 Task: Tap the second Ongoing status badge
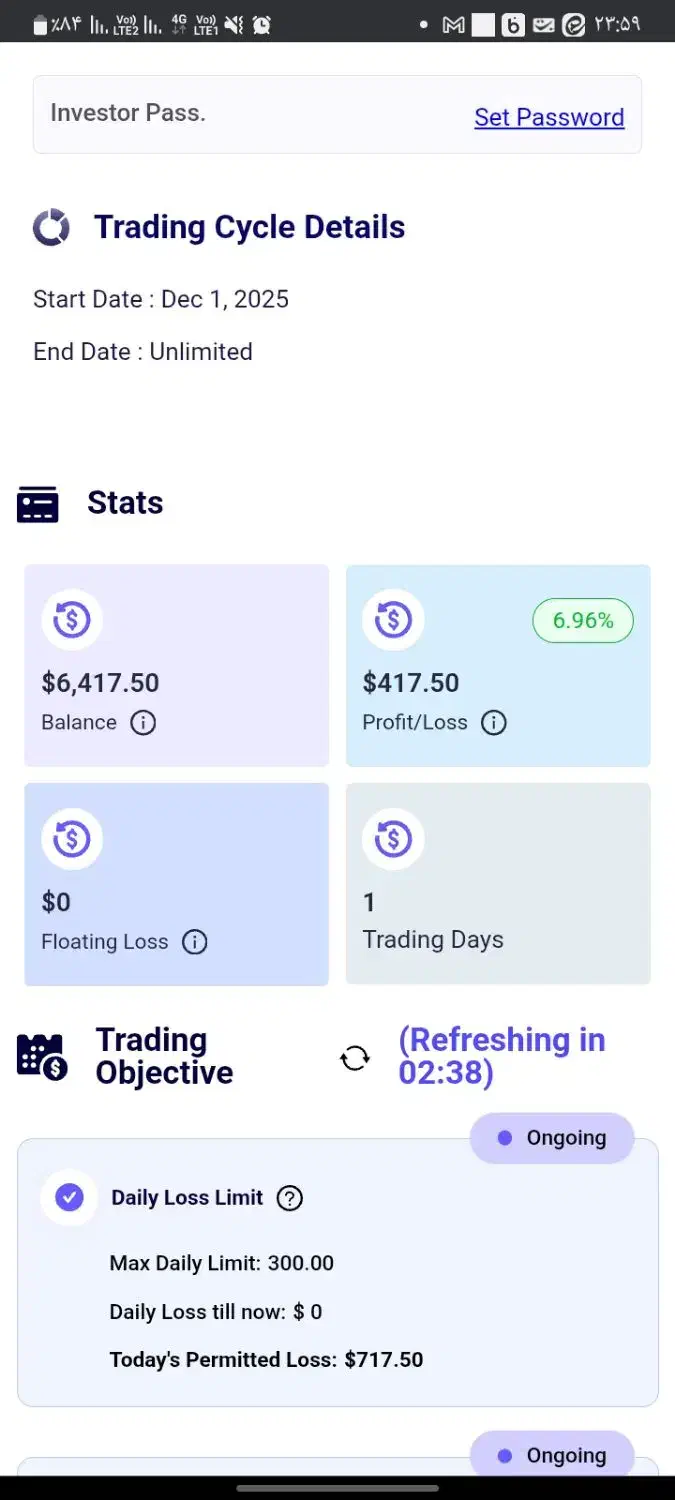(552, 1455)
